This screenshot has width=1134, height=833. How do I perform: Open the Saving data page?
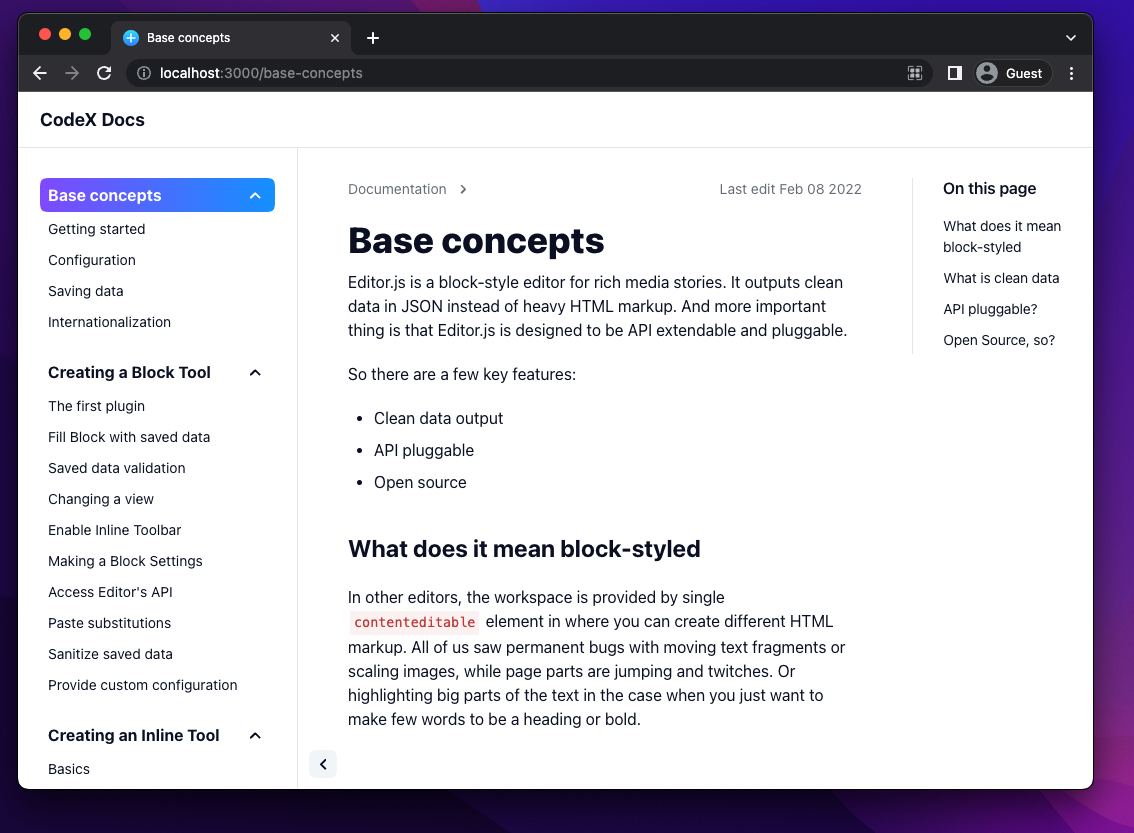tap(85, 291)
